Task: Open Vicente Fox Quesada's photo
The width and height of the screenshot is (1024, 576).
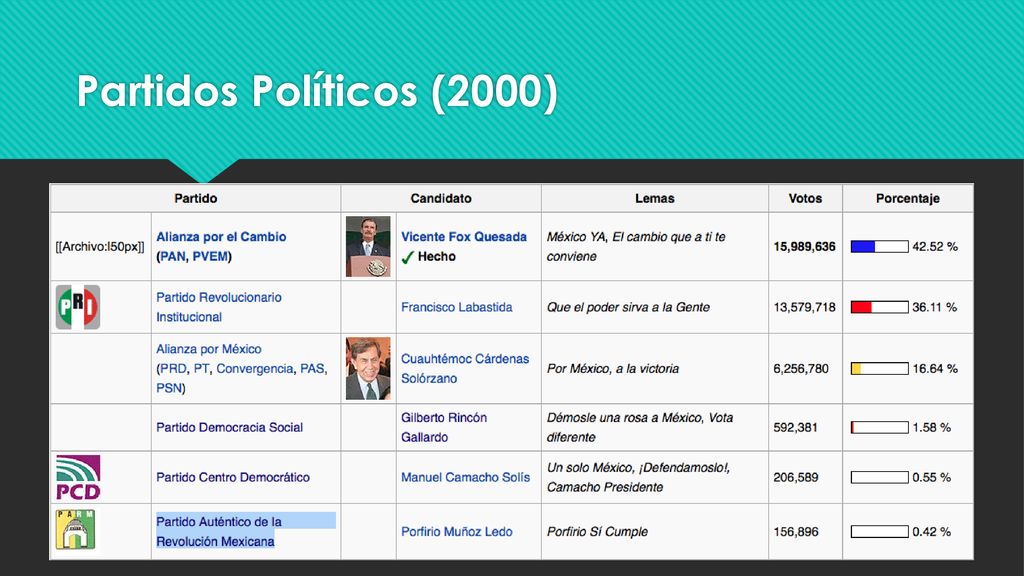Action: coord(368,246)
